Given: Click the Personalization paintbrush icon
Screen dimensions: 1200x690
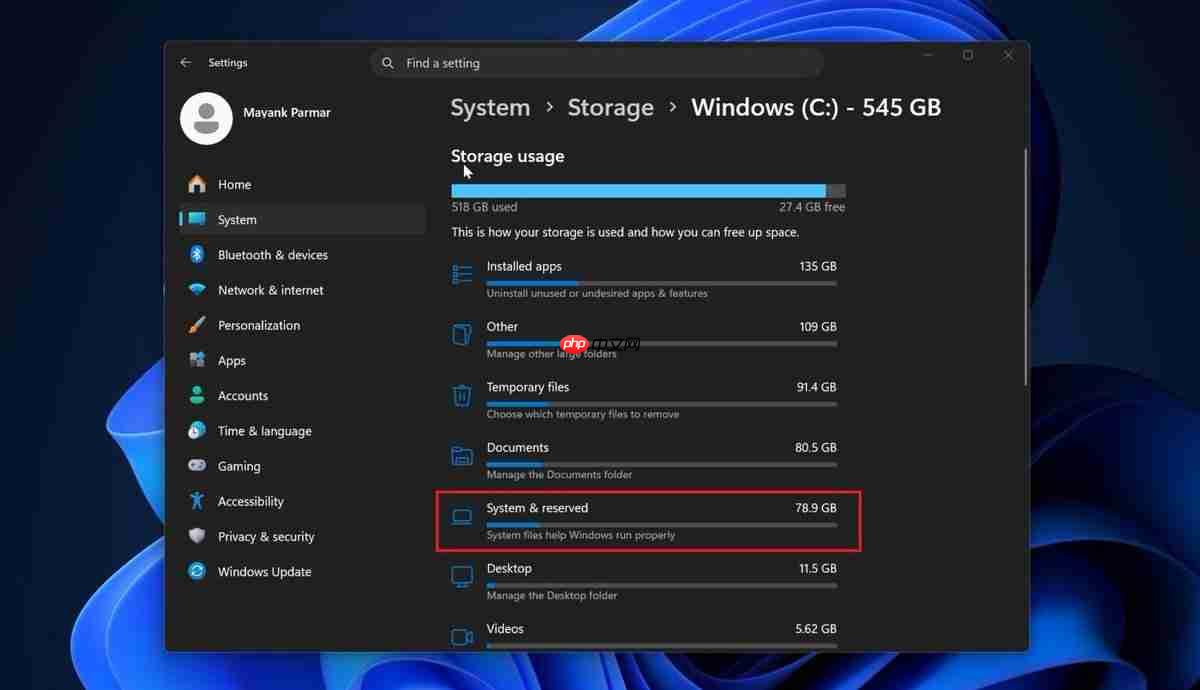Looking at the screenshot, I should [197, 325].
